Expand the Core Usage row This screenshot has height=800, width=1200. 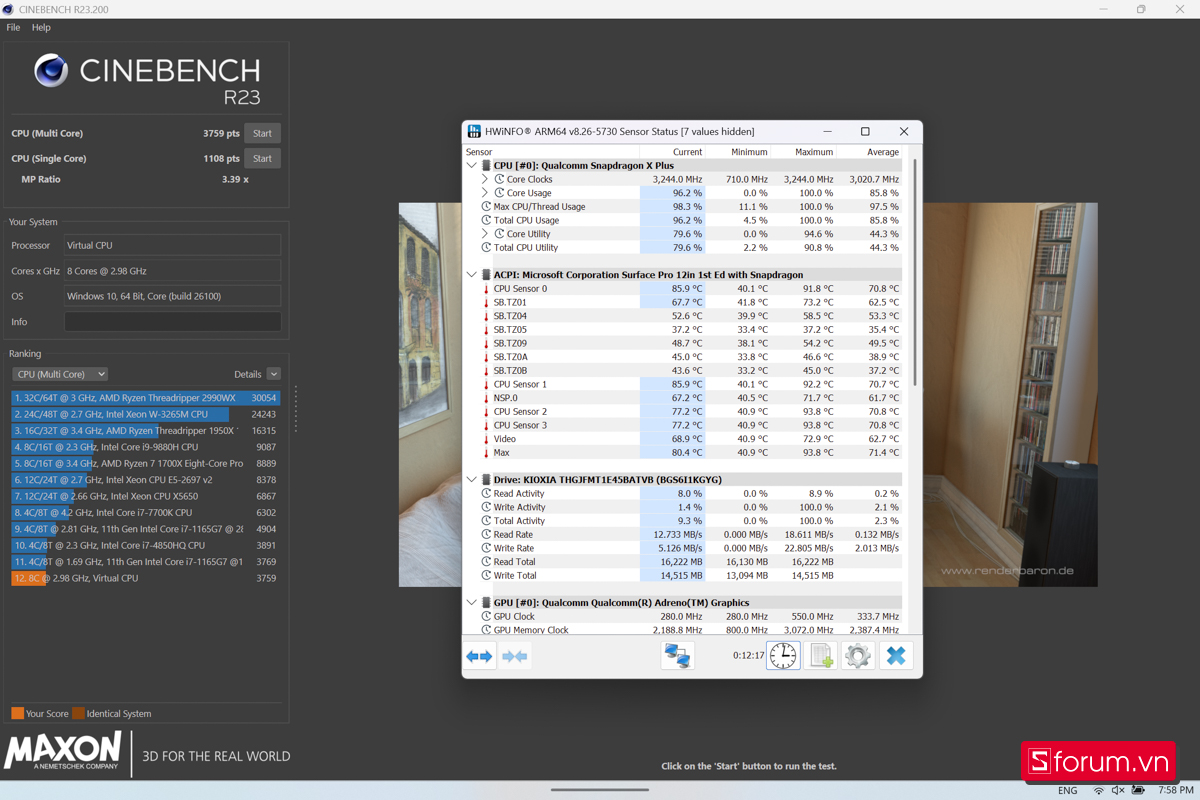485,193
